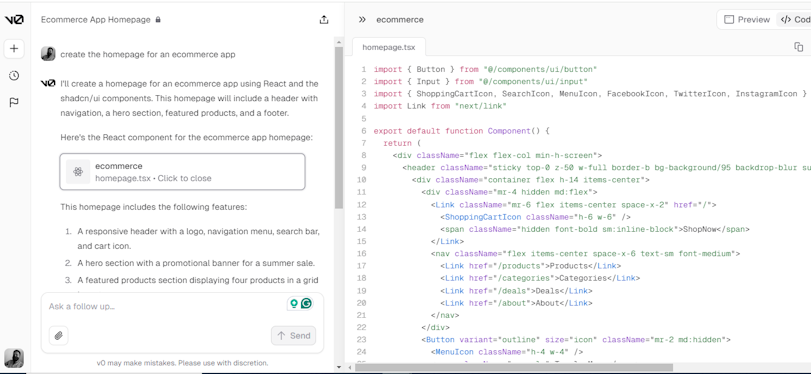Switch to the Preview view
Image resolution: width=811 pixels, height=374 pixels.
coord(747,20)
